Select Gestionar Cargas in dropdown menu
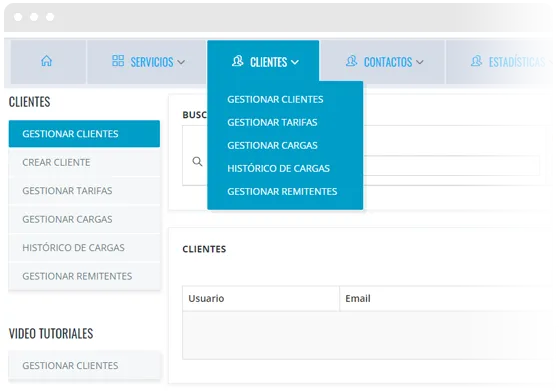Screen dimensions: 559x391 point(272,145)
